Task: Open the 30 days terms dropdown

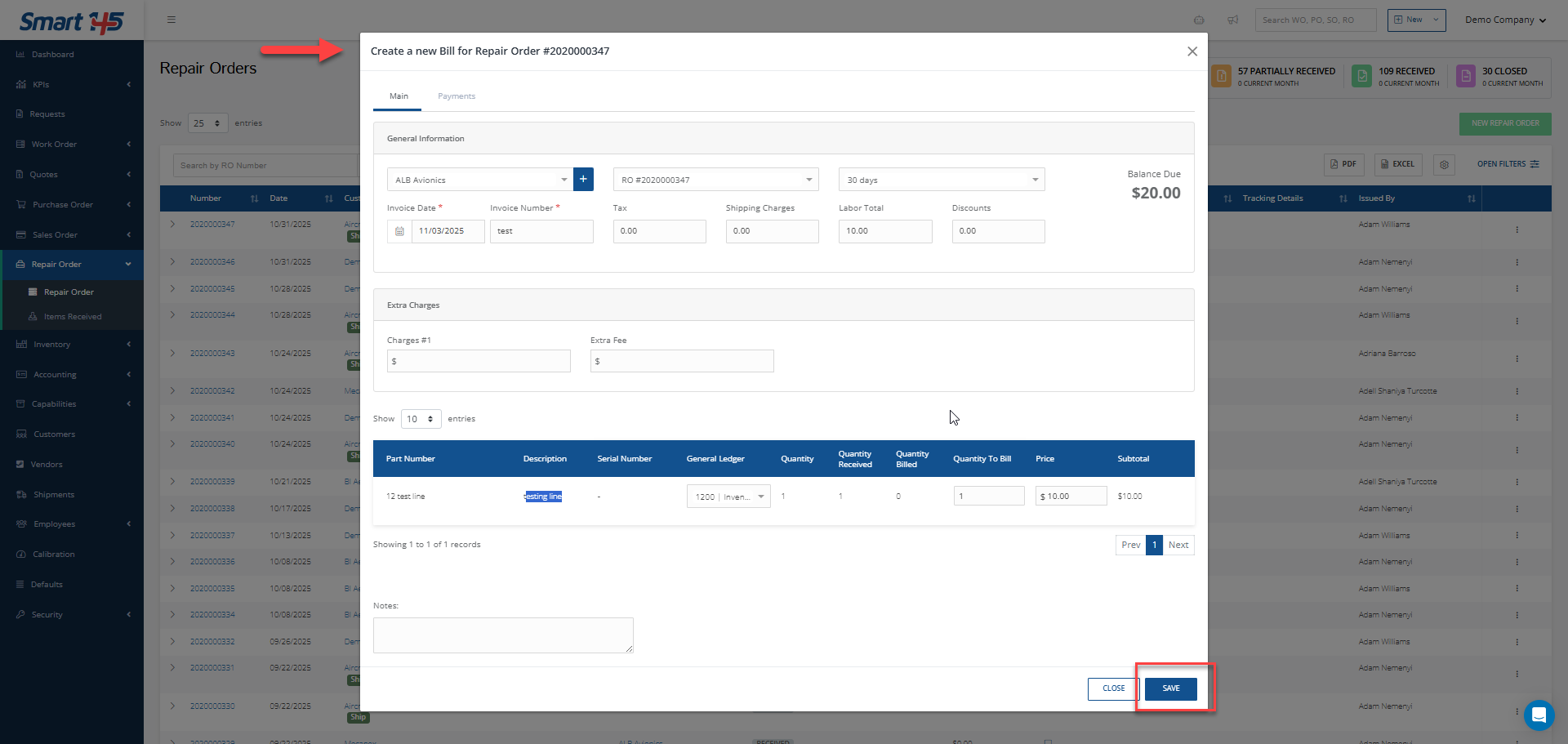Action: tap(941, 180)
